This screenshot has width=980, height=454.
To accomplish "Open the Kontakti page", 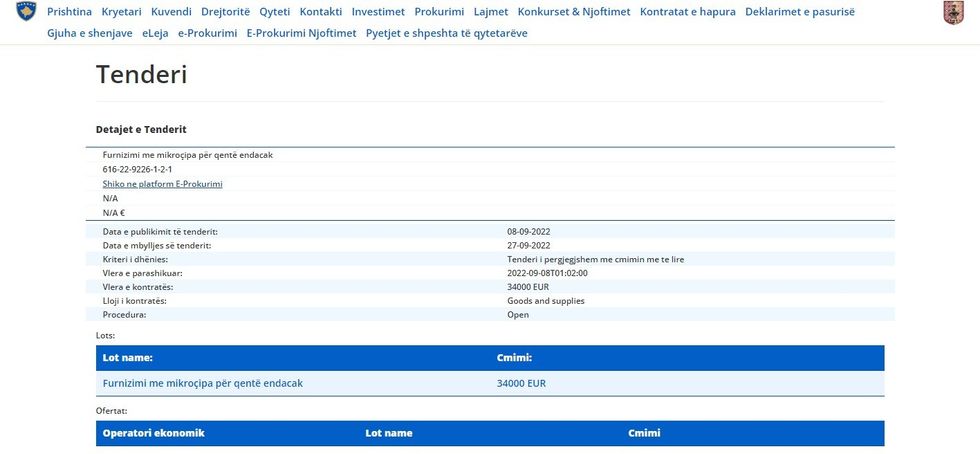I will coord(321,11).
